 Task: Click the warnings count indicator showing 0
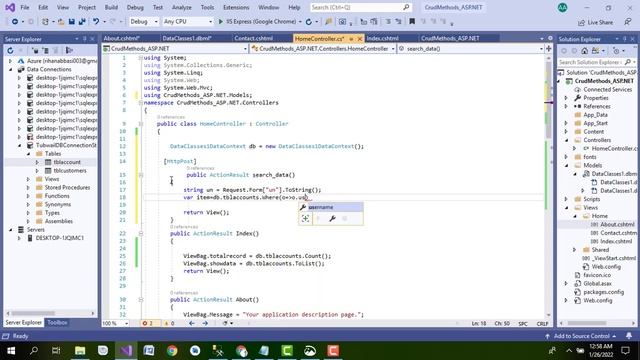click(x=169, y=323)
